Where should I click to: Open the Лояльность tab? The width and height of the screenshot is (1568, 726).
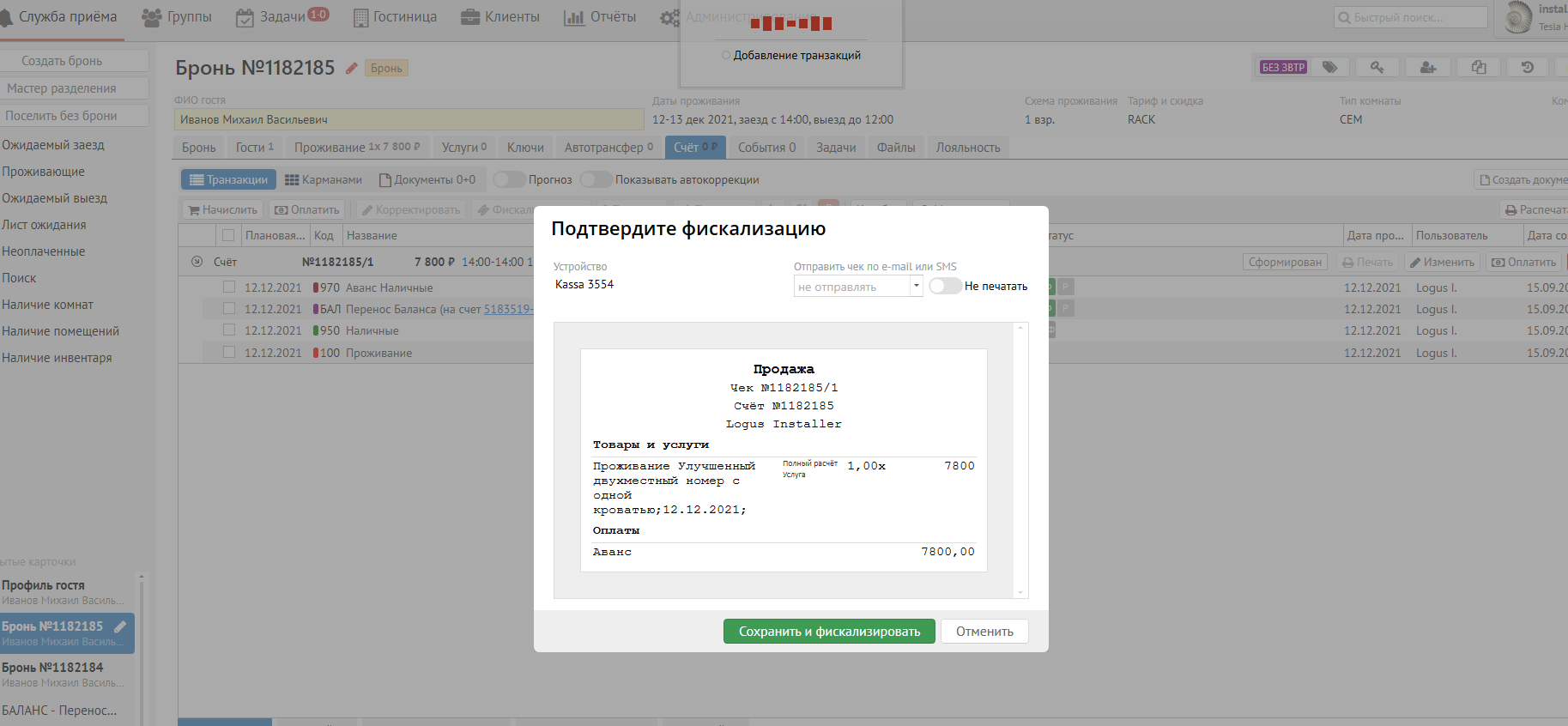click(967, 148)
